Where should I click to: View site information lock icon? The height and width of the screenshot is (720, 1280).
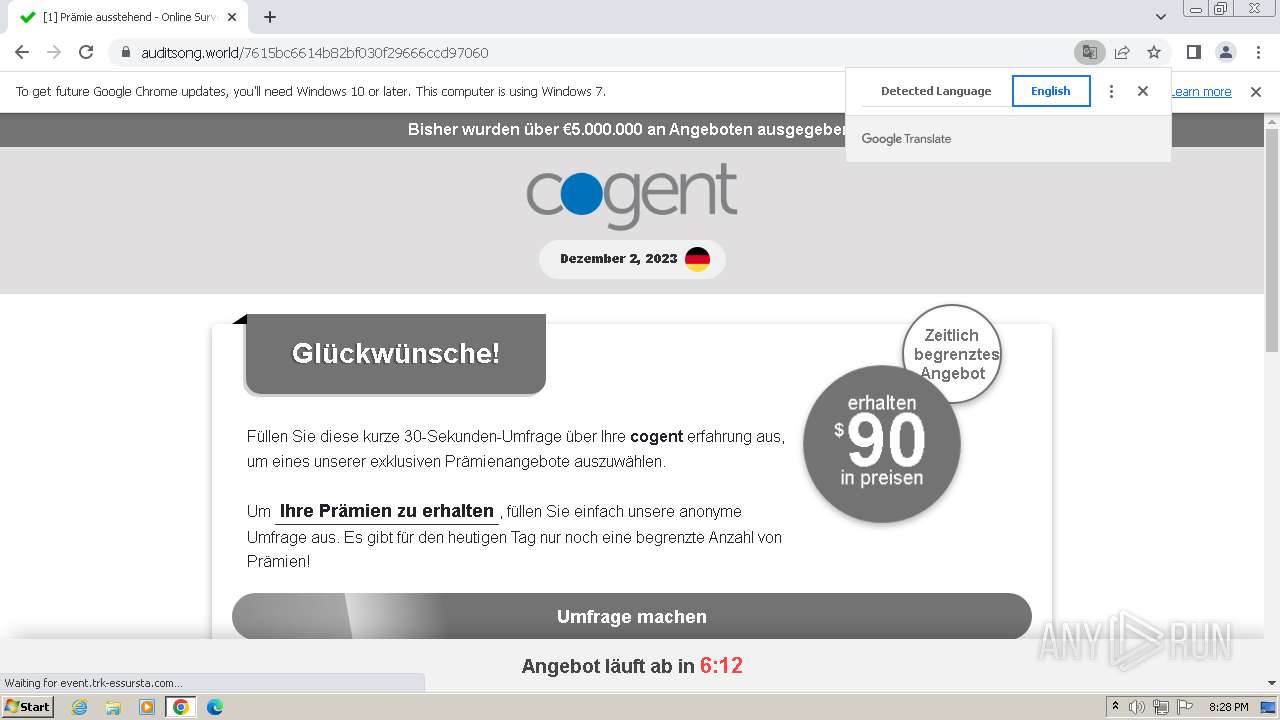click(126, 52)
